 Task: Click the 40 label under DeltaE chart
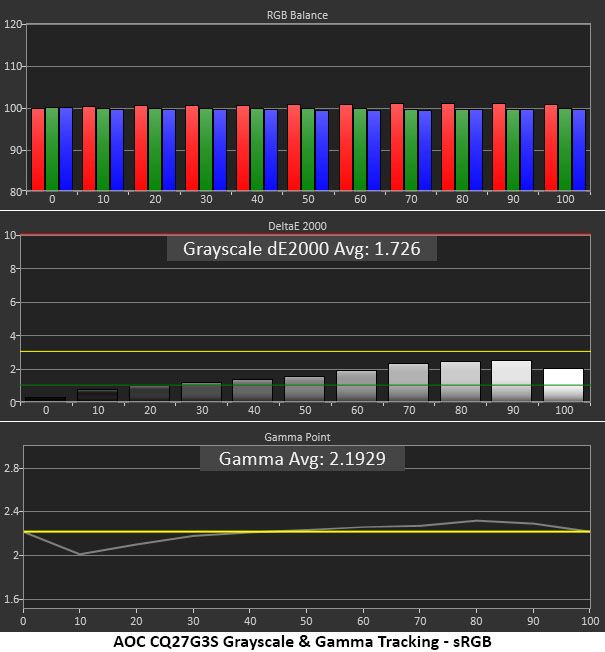254,410
